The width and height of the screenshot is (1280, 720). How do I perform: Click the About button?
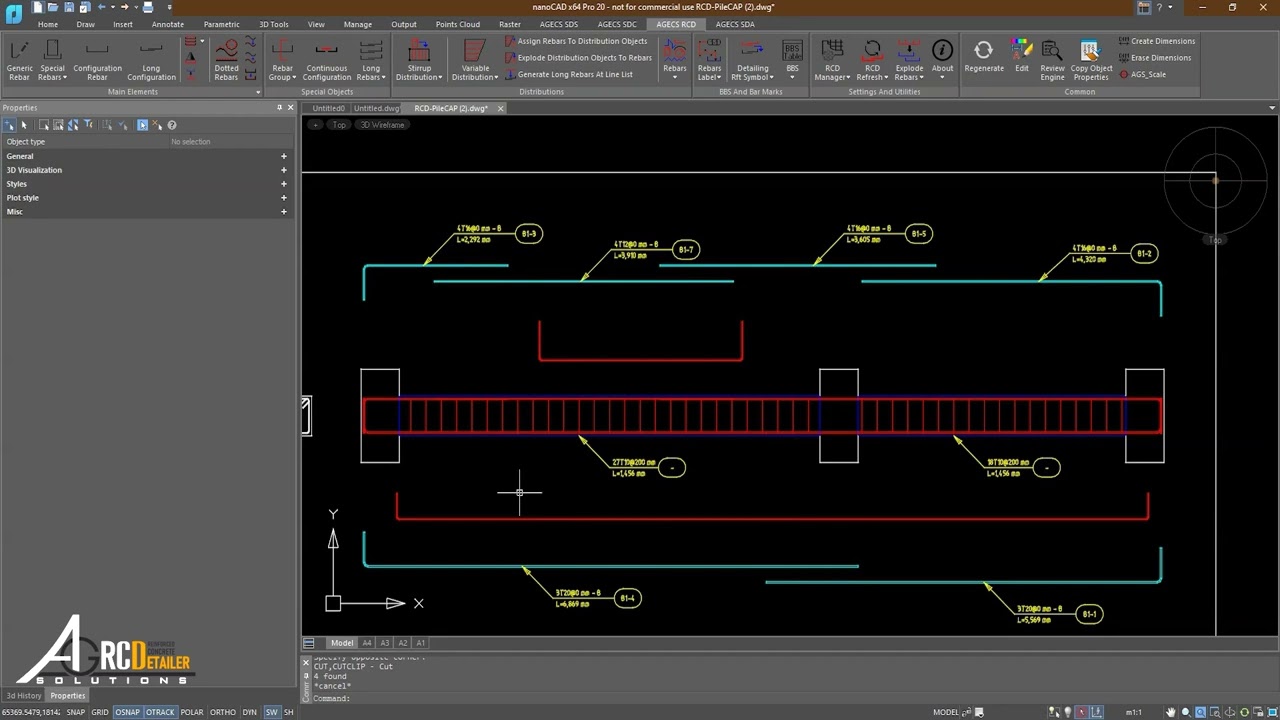pos(942,58)
